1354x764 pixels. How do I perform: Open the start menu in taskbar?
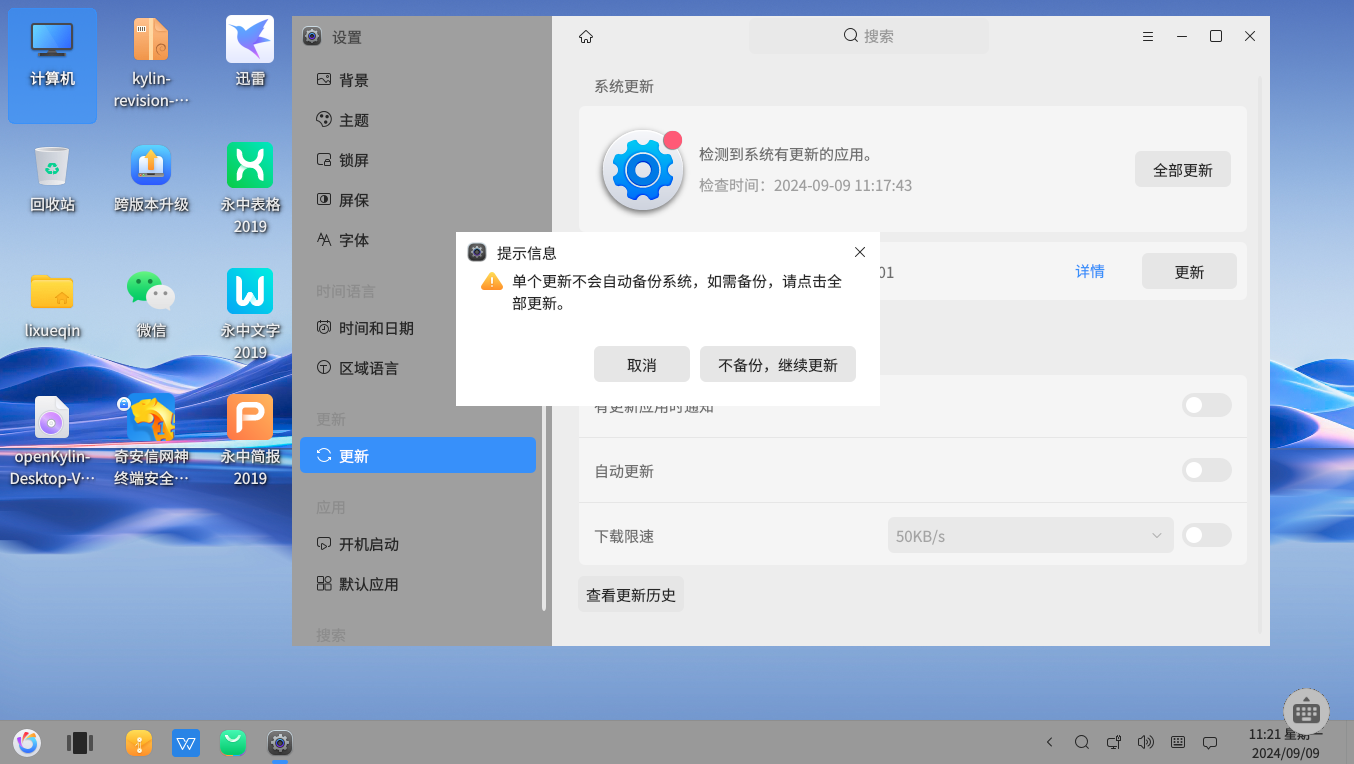(x=27, y=742)
